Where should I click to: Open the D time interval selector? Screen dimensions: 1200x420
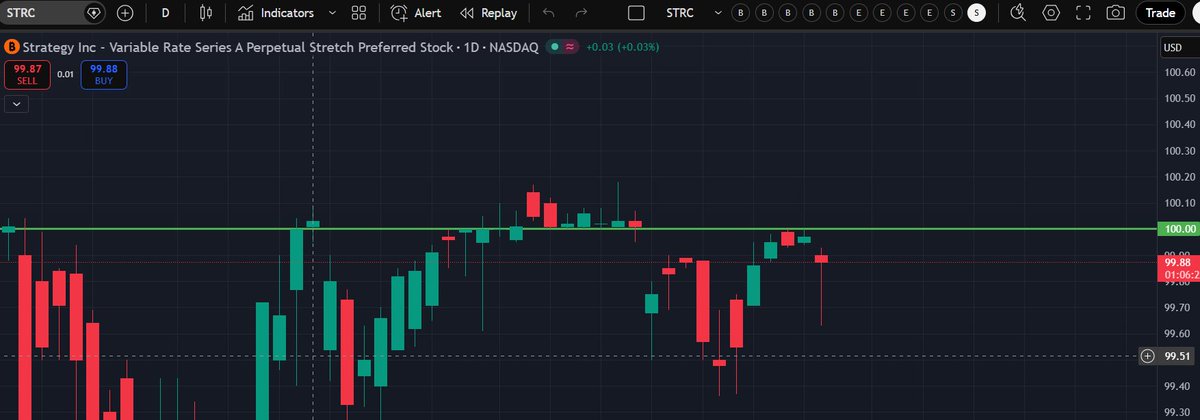coord(165,13)
